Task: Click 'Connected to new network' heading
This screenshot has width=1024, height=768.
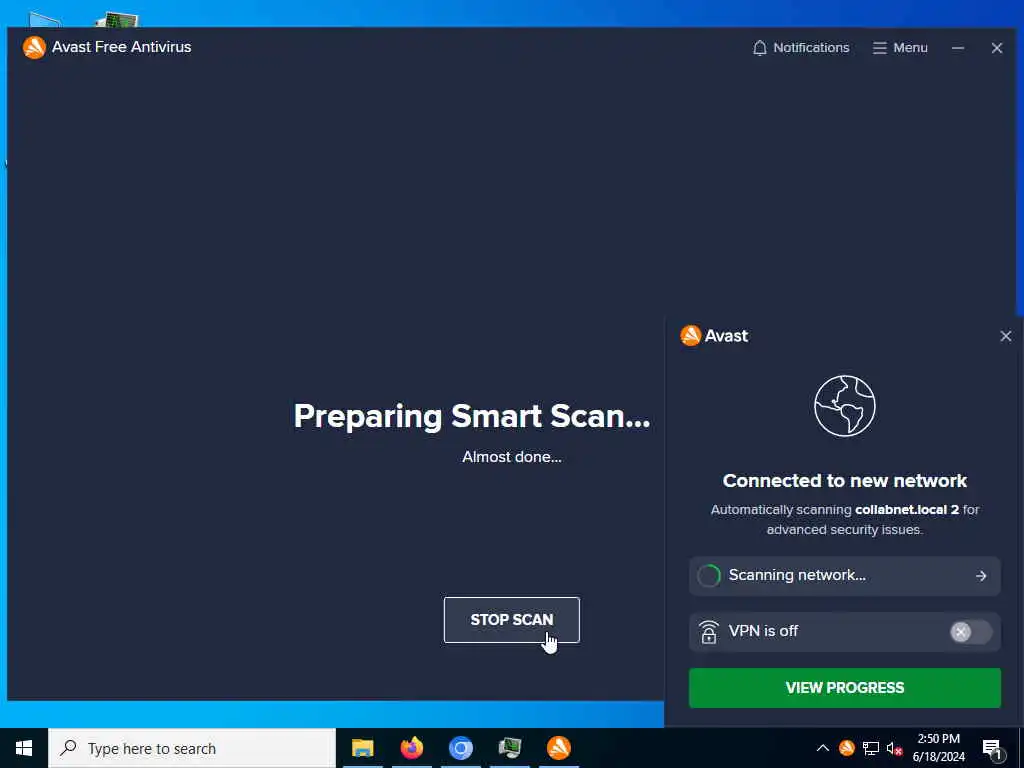Action: click(844, 481)
